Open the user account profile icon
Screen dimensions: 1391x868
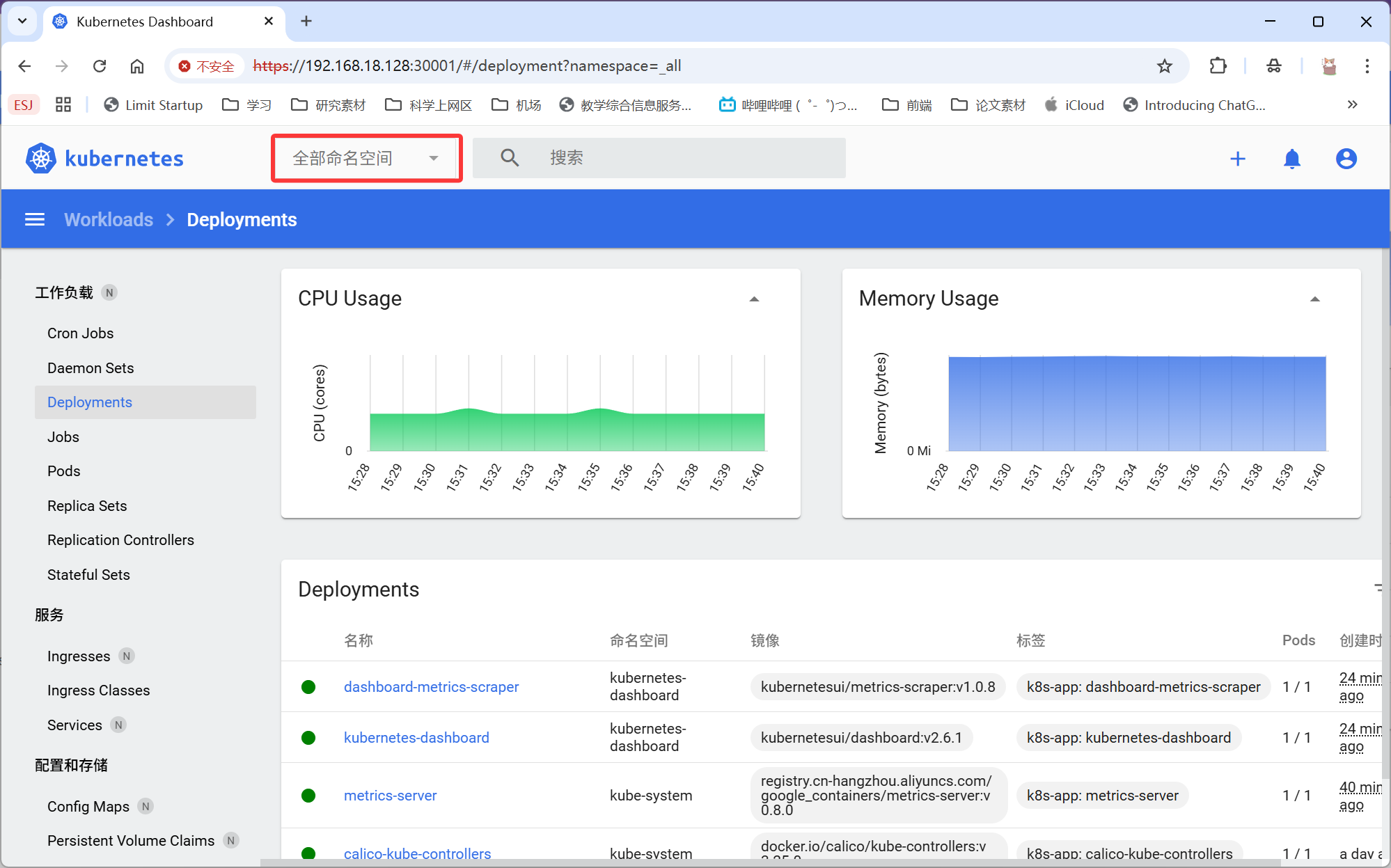tap(1346, 159)
